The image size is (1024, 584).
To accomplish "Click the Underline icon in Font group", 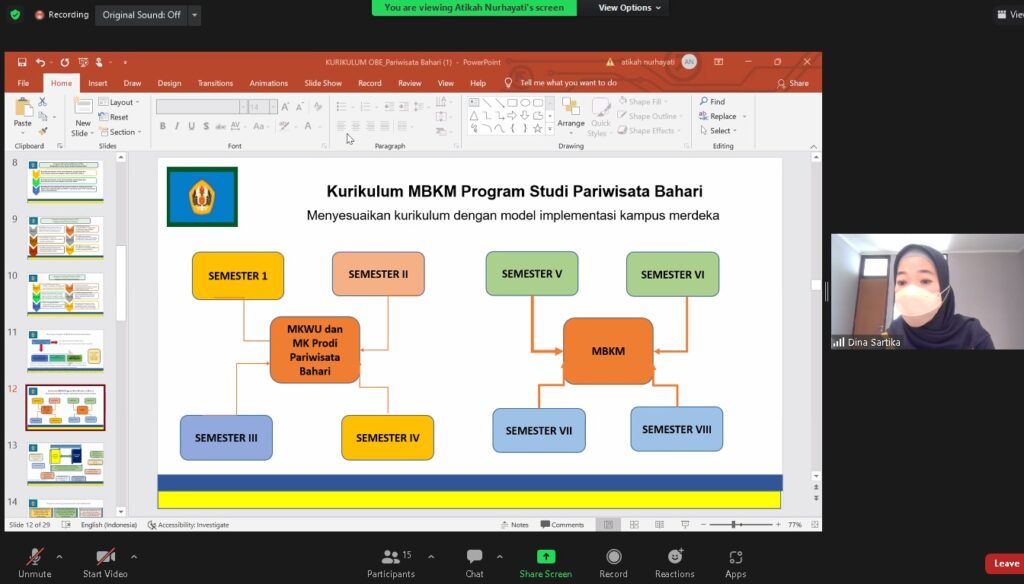I will [192, 125].
